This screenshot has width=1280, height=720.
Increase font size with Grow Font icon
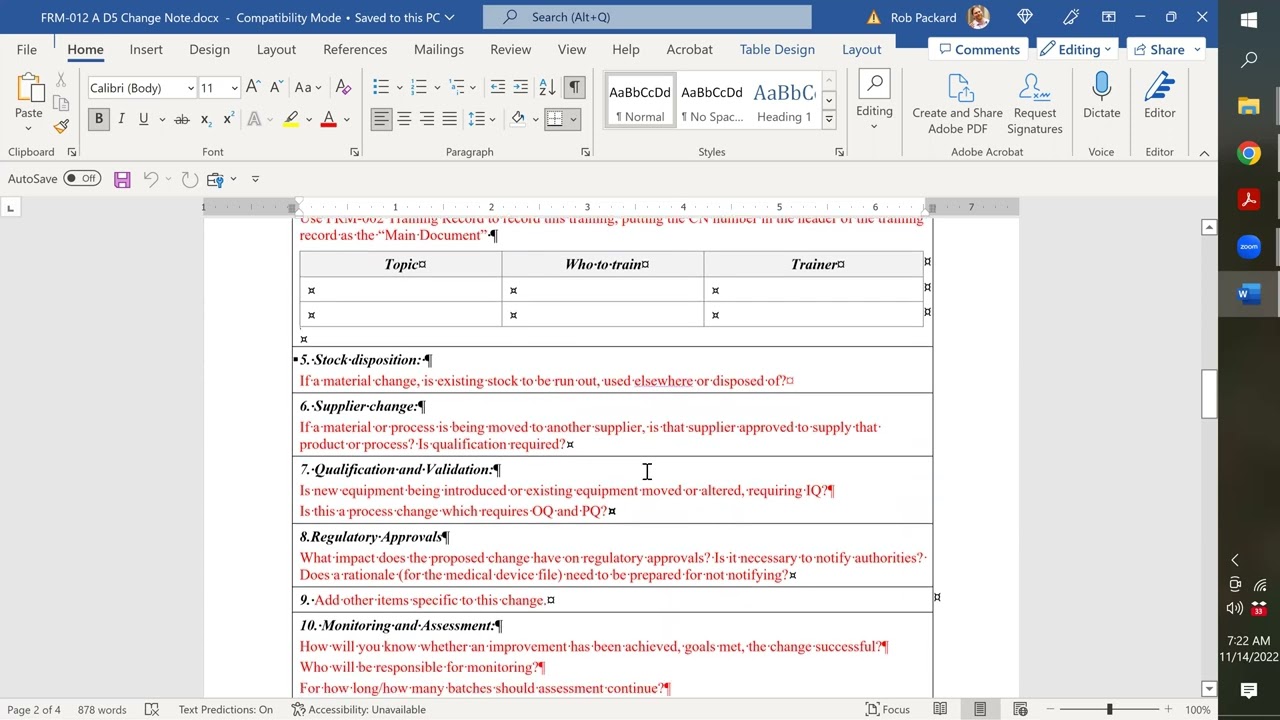[x=253, y=88]
